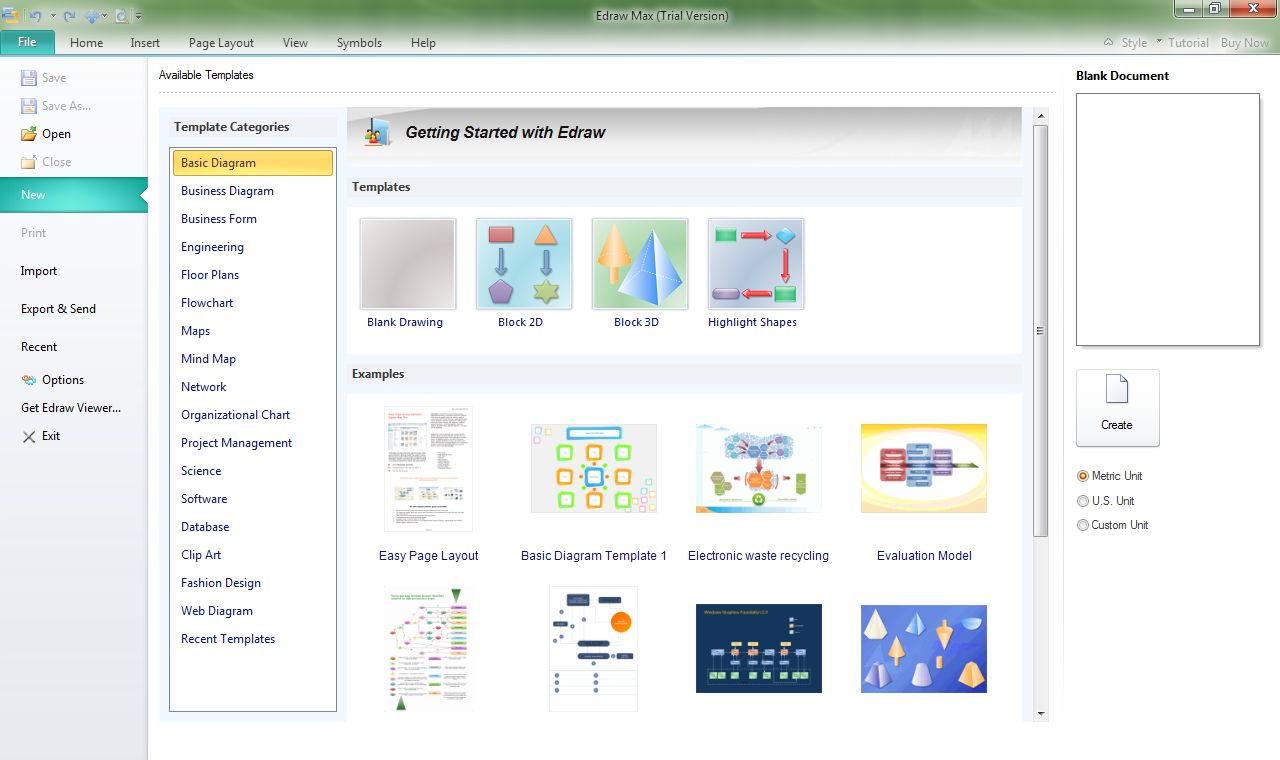The image size is (1280, 760).
Task: Choose the Block 2D template icon
Action: [x=524, y=264]
